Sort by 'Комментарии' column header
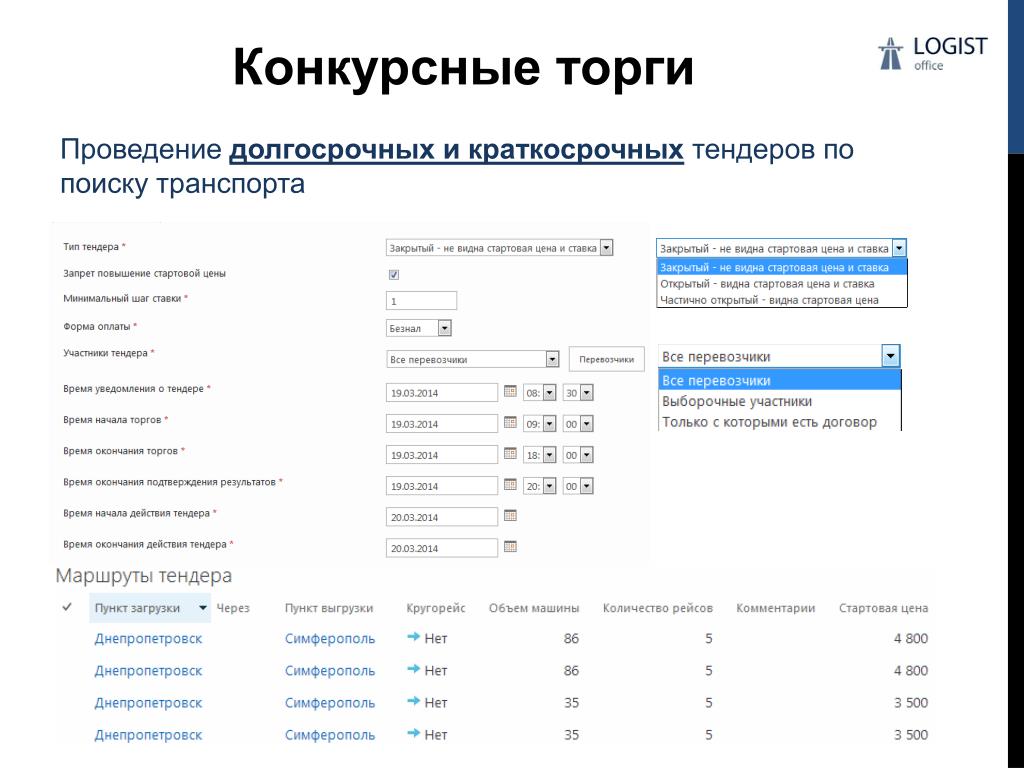 click(x=775, y=608)
